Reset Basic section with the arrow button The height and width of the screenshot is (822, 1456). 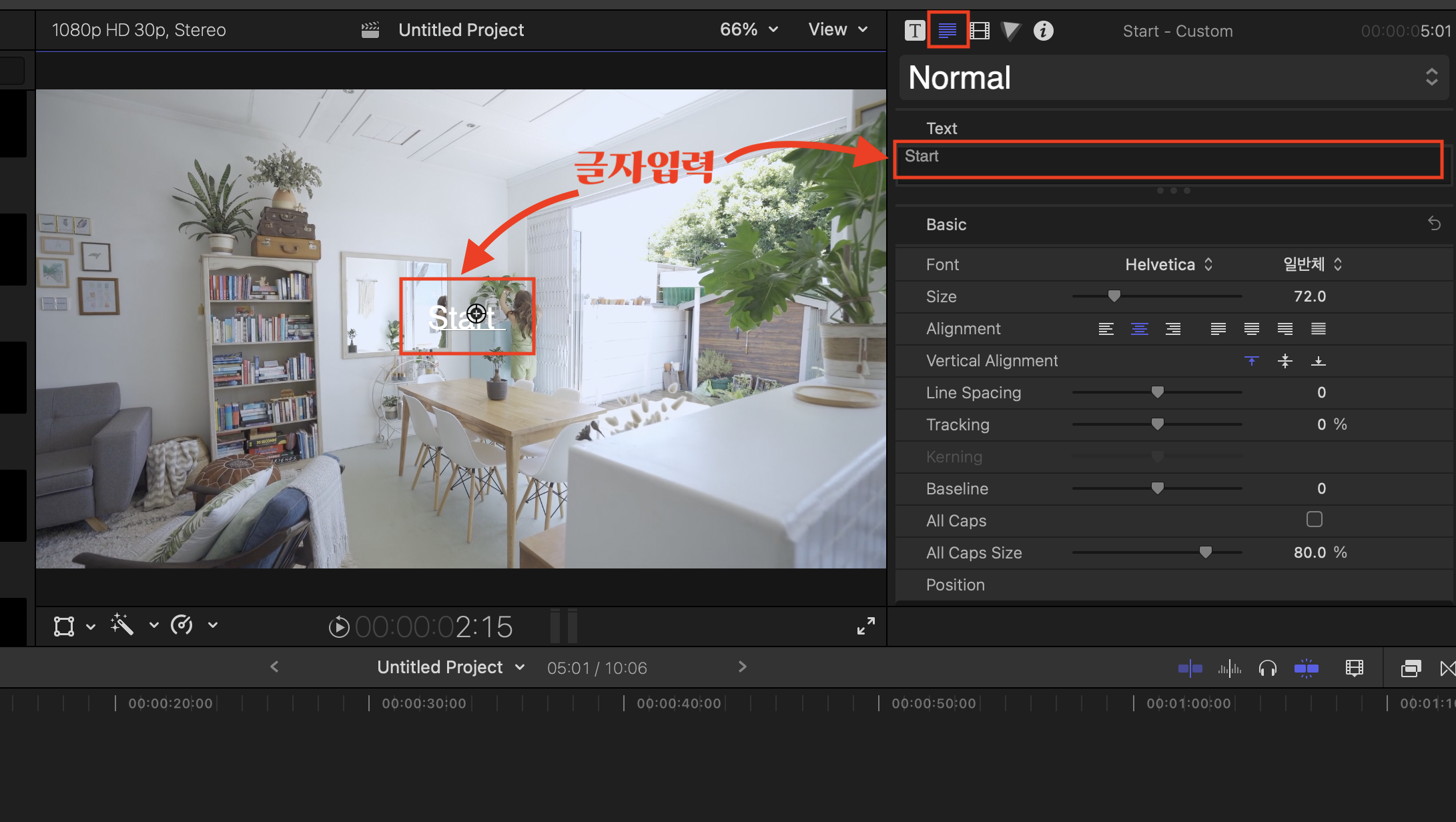click(1434, 224)
